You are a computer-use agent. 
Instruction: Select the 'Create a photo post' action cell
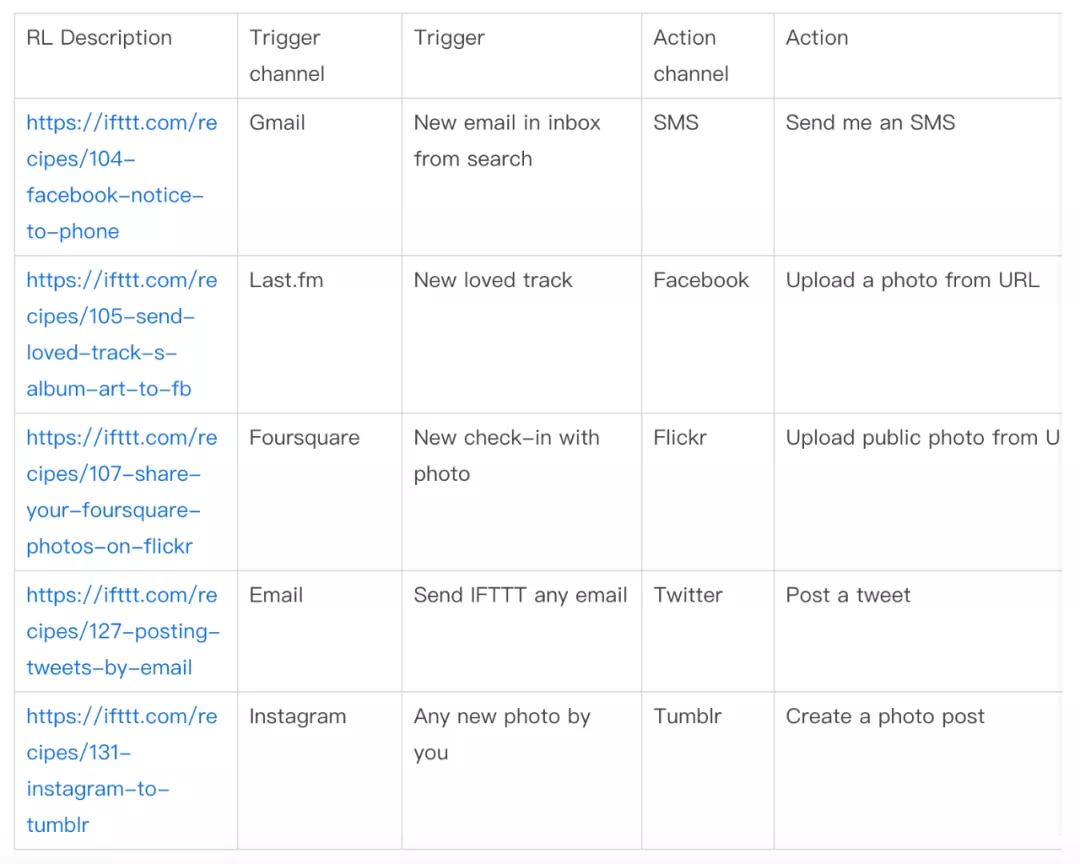(x=885, y=717)
